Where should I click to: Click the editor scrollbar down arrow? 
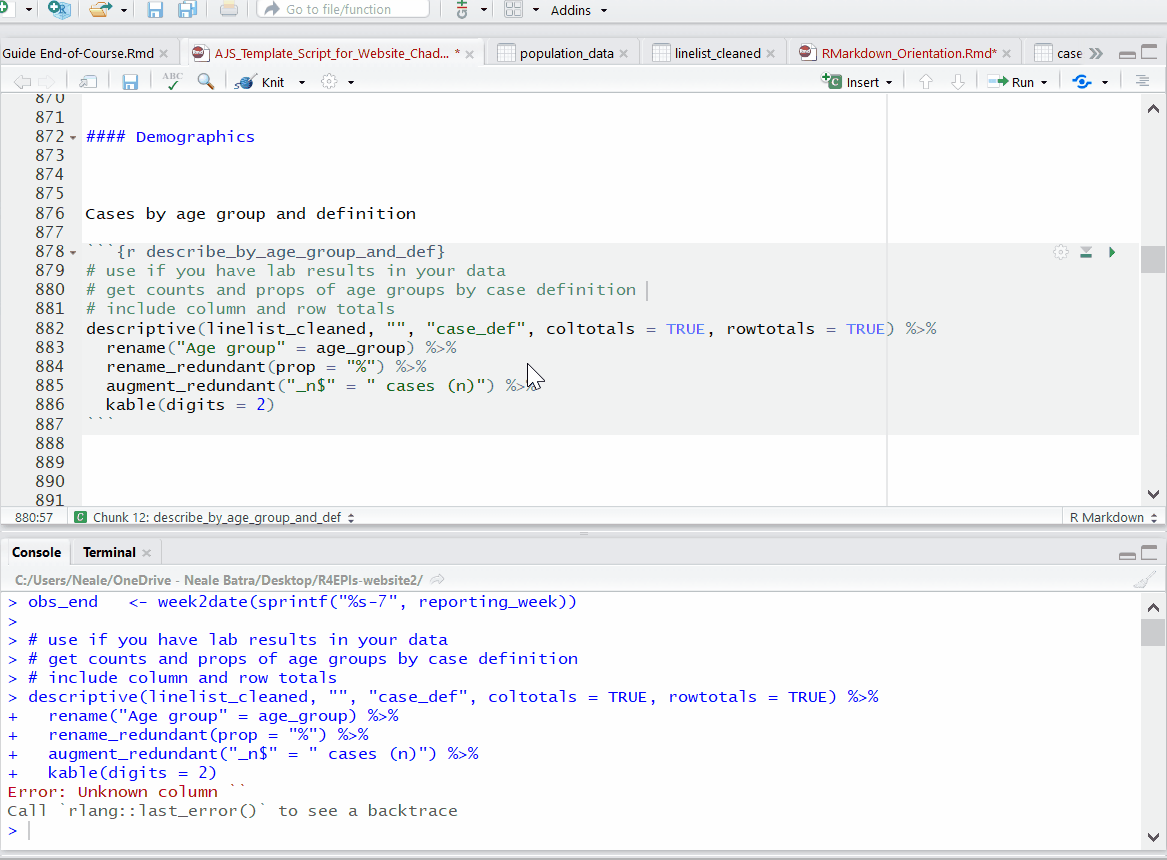point(1153,494)
